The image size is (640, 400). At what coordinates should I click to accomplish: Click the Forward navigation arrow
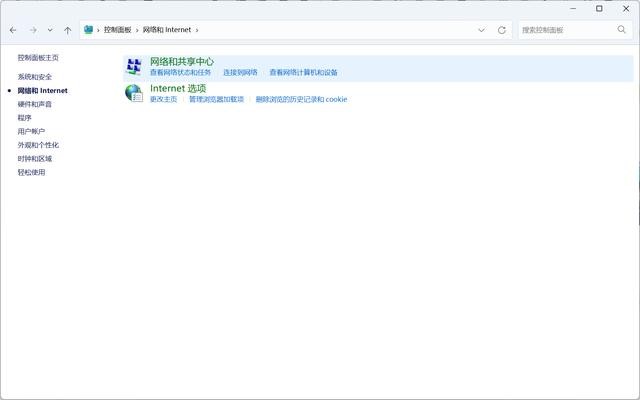pos(33,30)
